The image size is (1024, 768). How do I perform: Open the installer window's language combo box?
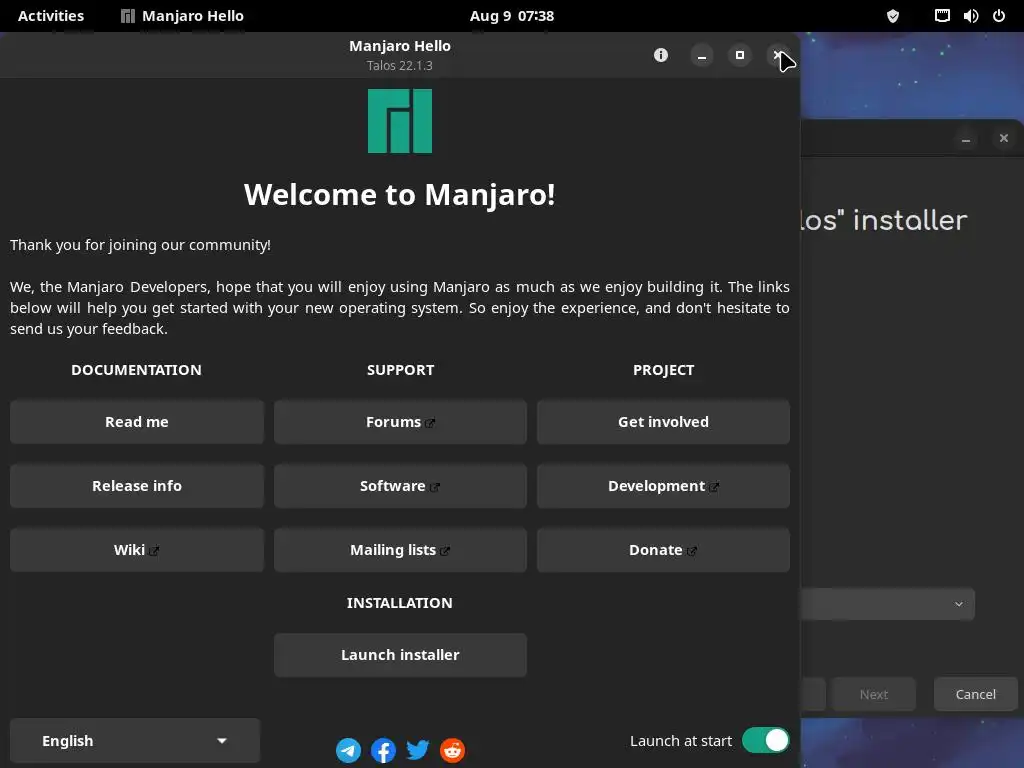(x=888, y=604)
